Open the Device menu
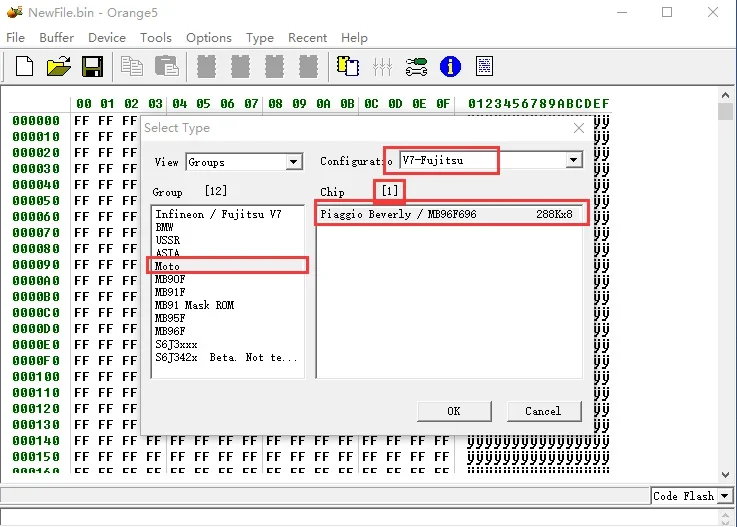The width and height of the screenshot is (737, 527). pos(107,38)
